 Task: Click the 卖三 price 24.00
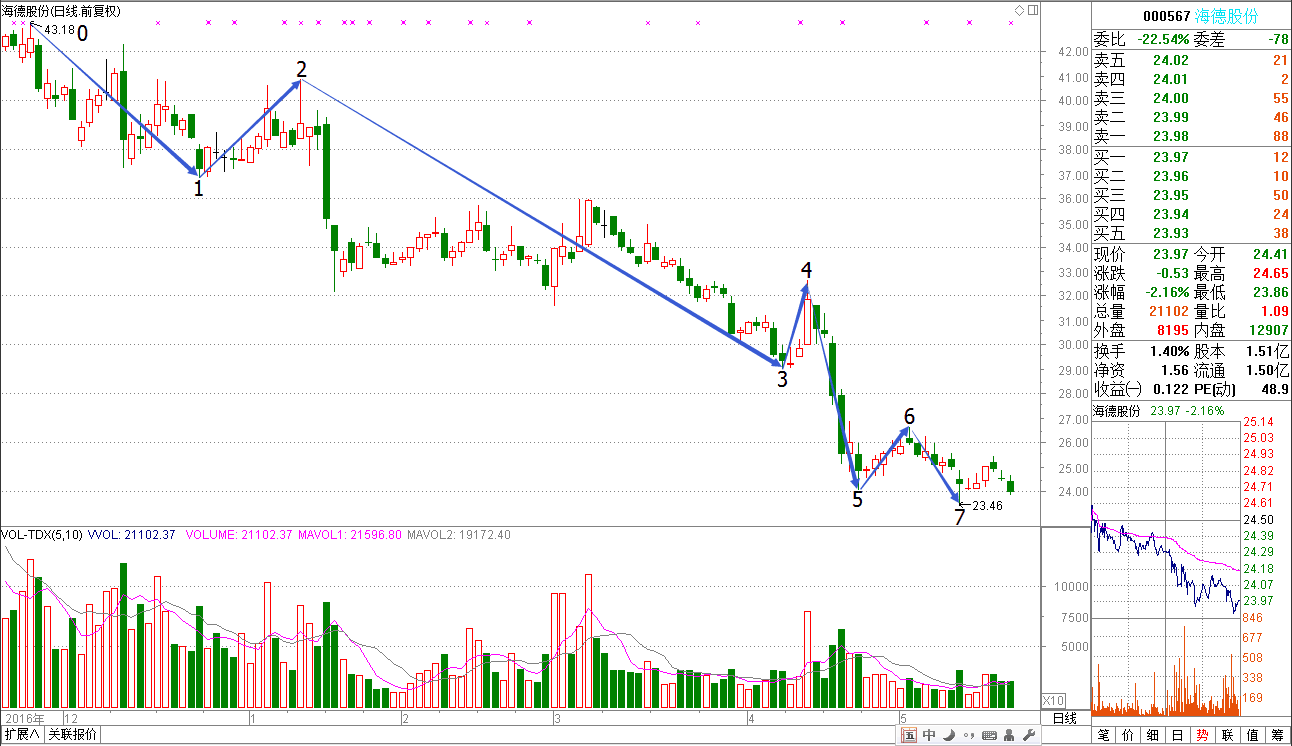tap(1170, 99)
